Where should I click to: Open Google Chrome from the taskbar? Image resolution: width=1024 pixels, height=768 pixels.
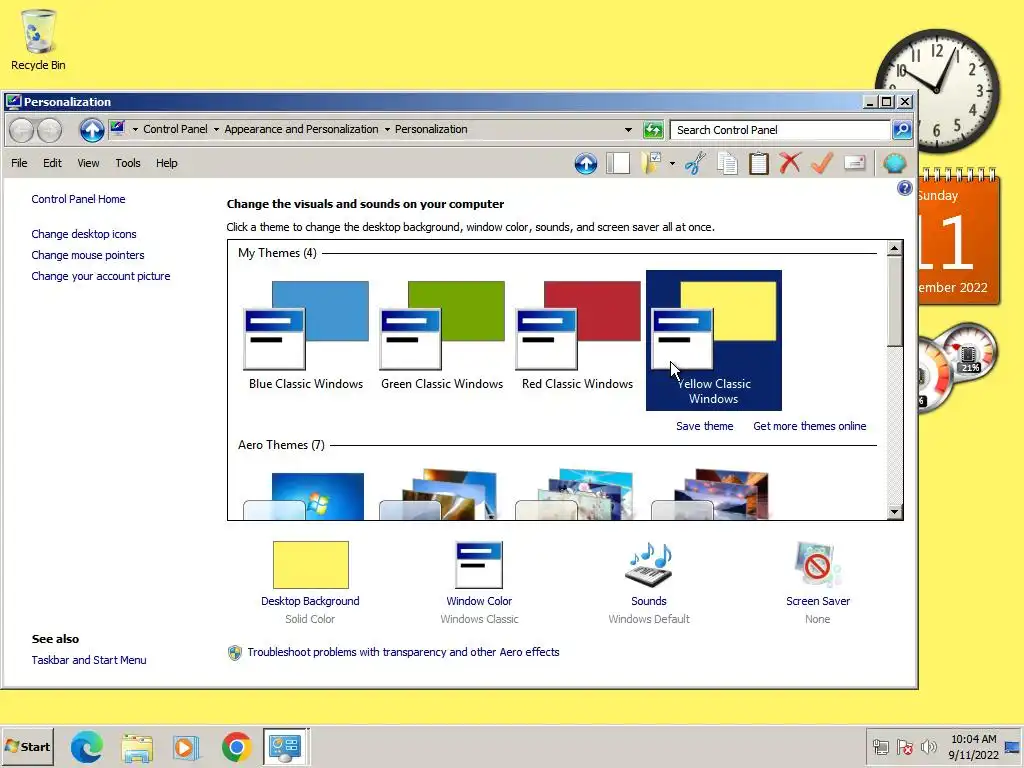pyautogui.click(x=236, y=746)
